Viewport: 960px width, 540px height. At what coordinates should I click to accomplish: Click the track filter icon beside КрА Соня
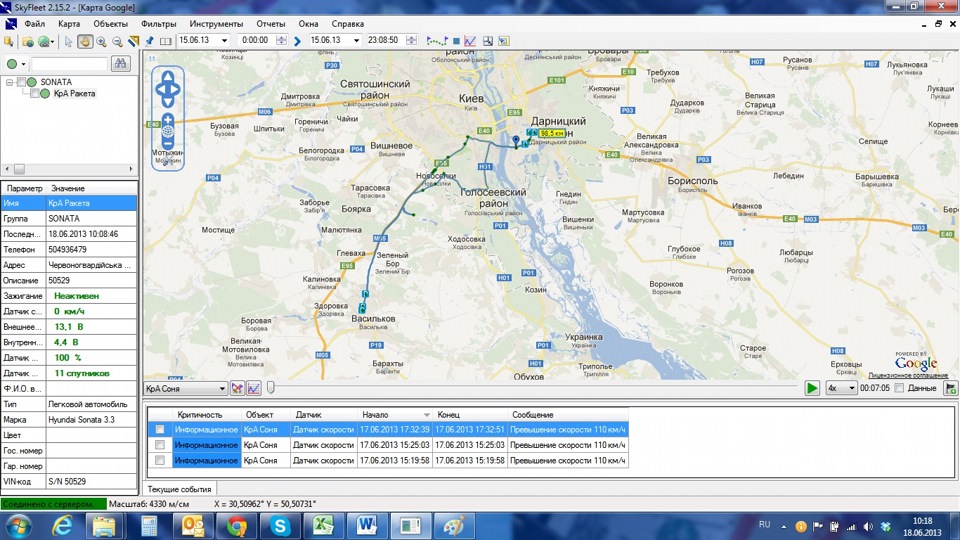point(237,388)
